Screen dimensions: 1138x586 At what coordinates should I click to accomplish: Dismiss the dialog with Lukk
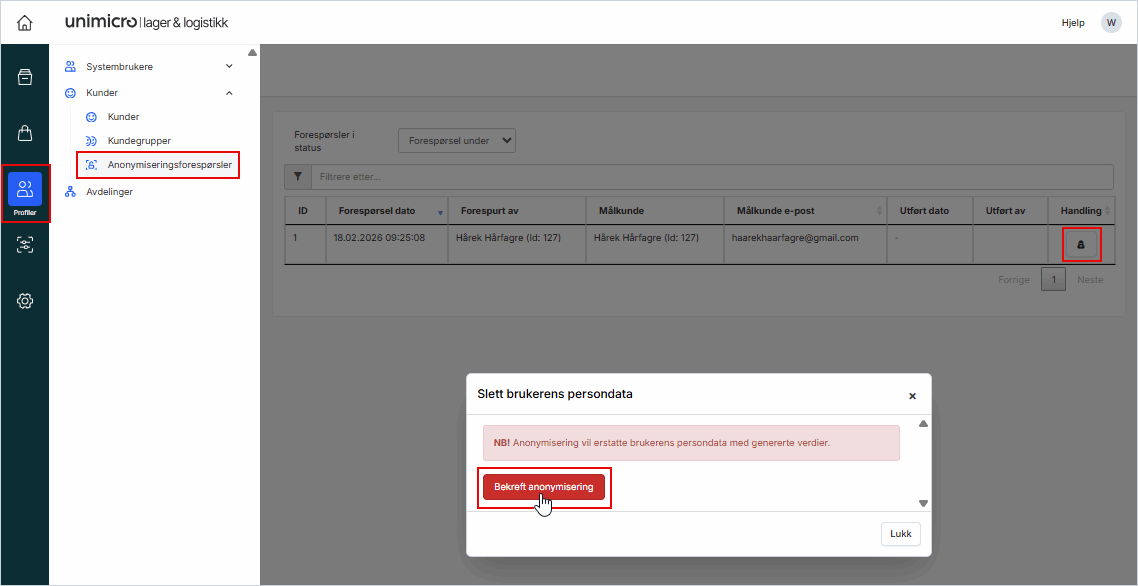(900, 533)
